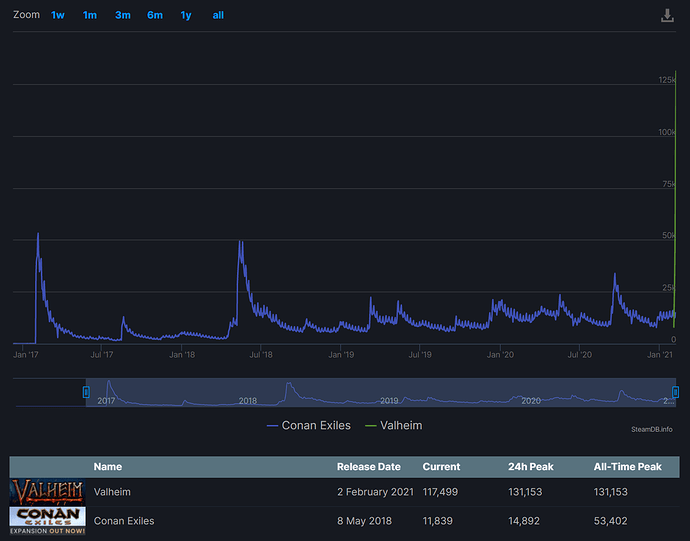
Task: Click the Jan '20 axis label
Action: [x=500, y=355]
